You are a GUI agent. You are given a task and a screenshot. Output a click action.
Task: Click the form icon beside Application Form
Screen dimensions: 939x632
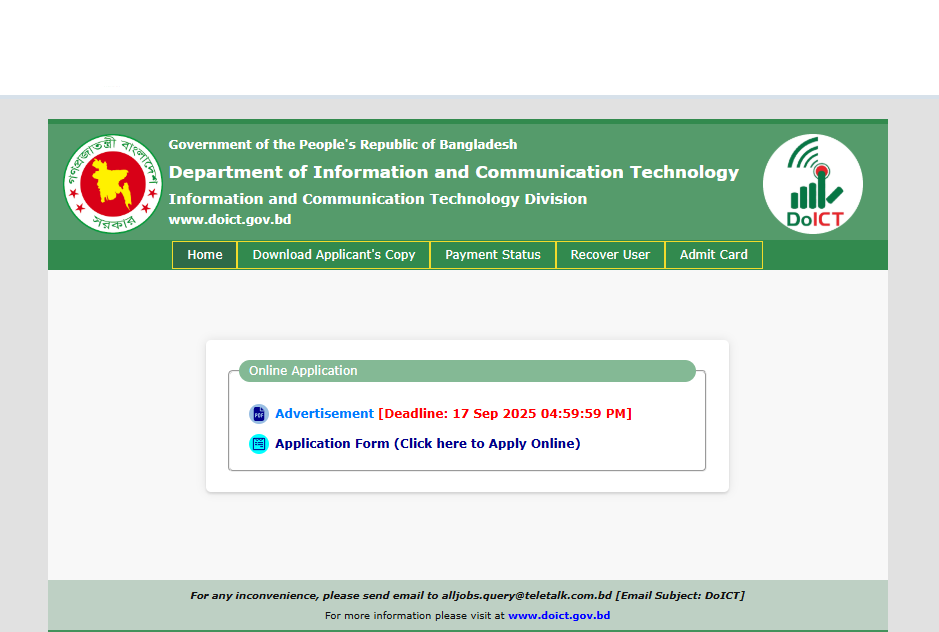point(259,444)
